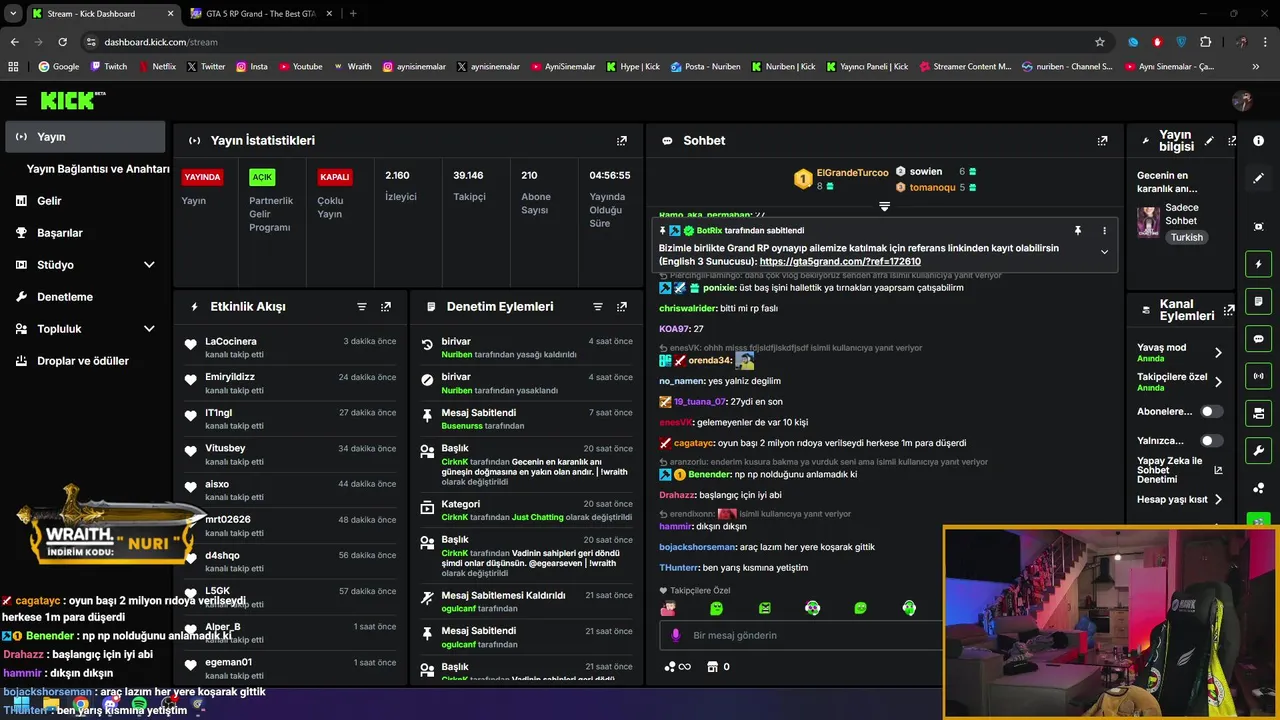The height and width of the screenshot is (720, 1280).
Task: Open the three-dot menu on the pinned message
Action: tap(1104, 231)
